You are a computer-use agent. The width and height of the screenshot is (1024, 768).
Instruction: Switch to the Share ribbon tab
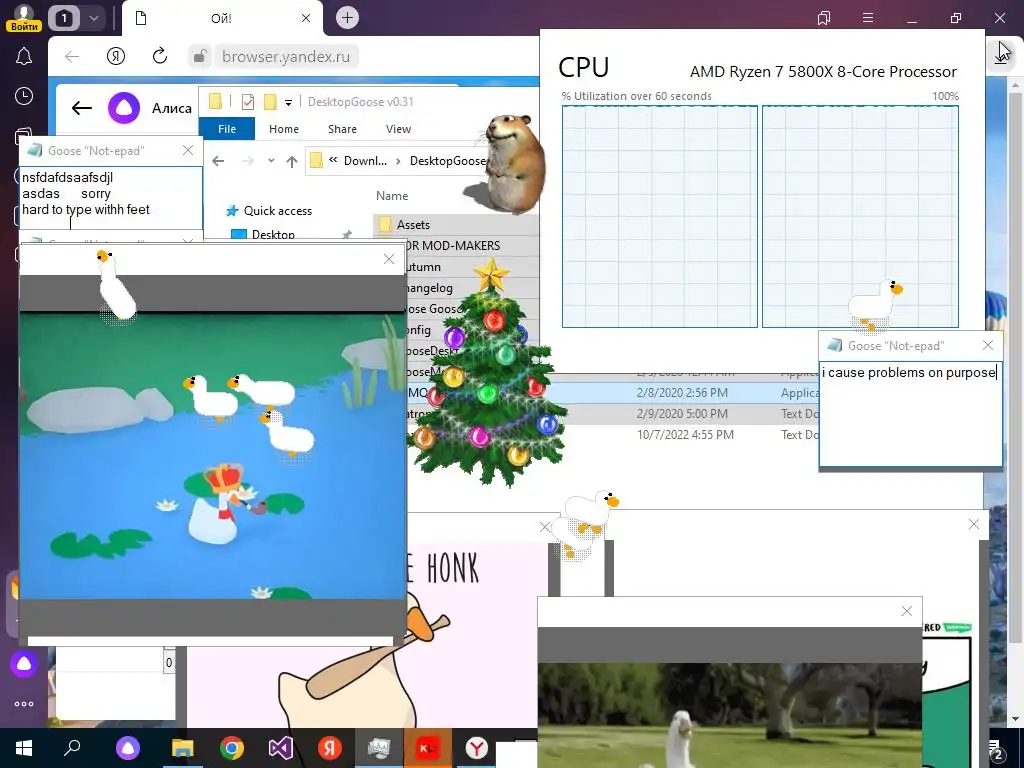tap(342, 129)
